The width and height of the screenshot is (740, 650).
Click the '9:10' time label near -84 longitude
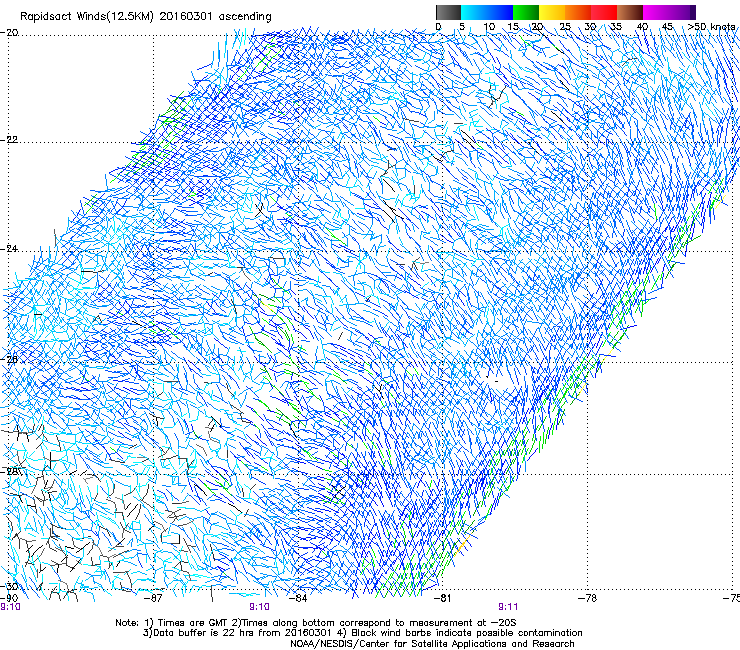[x=259, y=607]
